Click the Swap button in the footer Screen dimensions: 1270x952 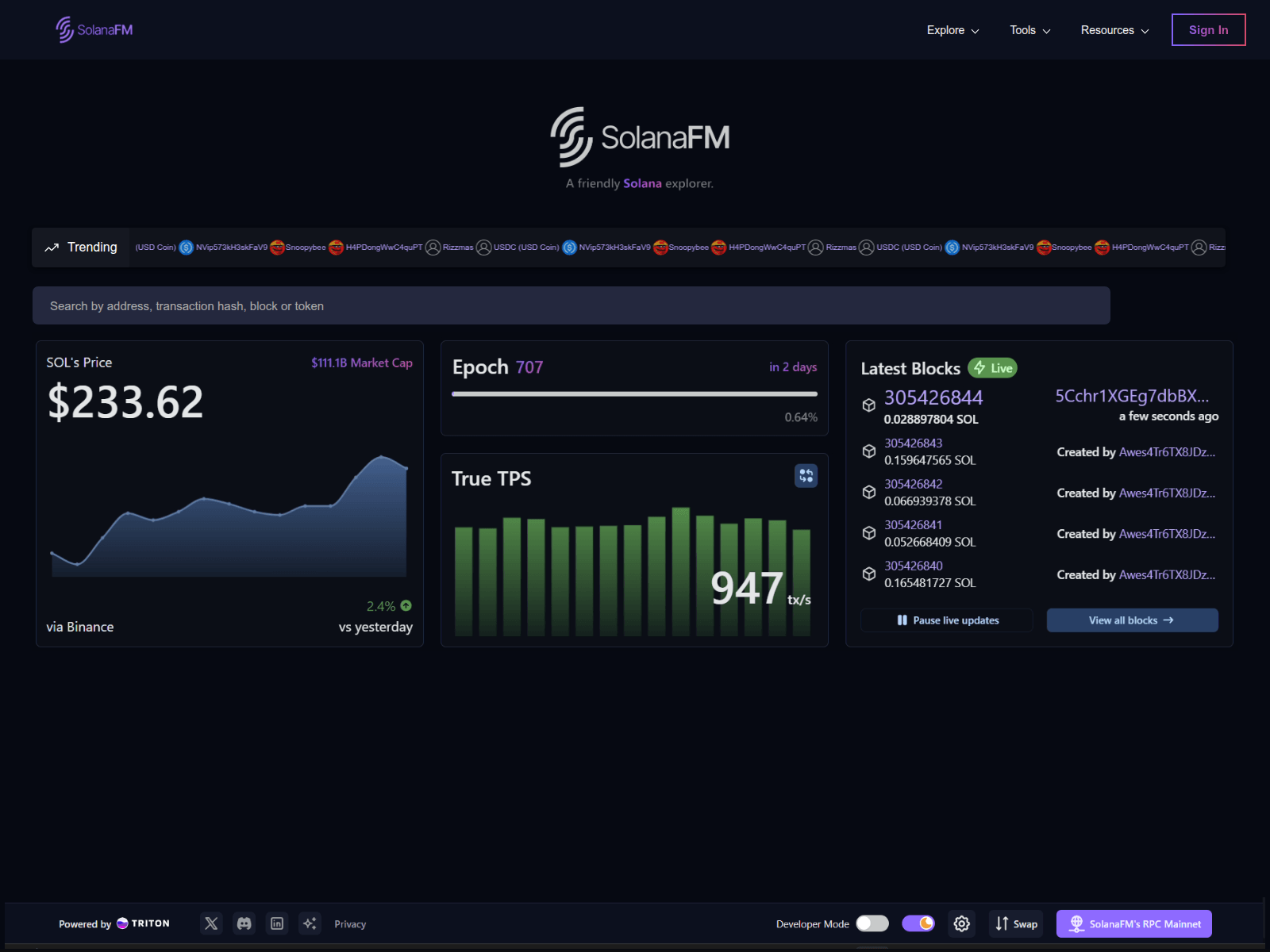(1017, 923)
